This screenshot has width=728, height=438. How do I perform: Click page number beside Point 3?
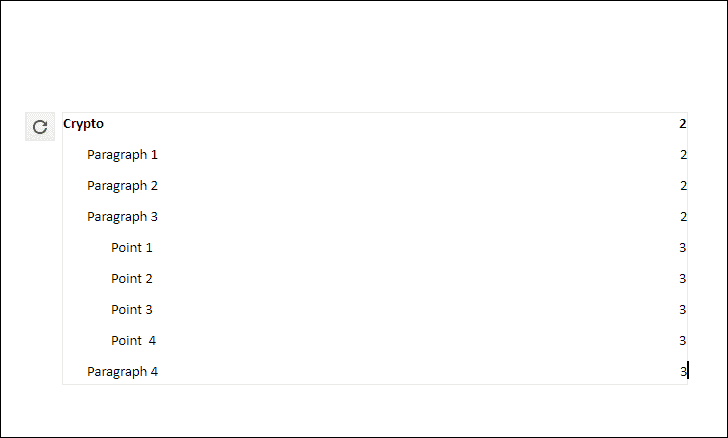pyautogui.click(x=682, y=310)
